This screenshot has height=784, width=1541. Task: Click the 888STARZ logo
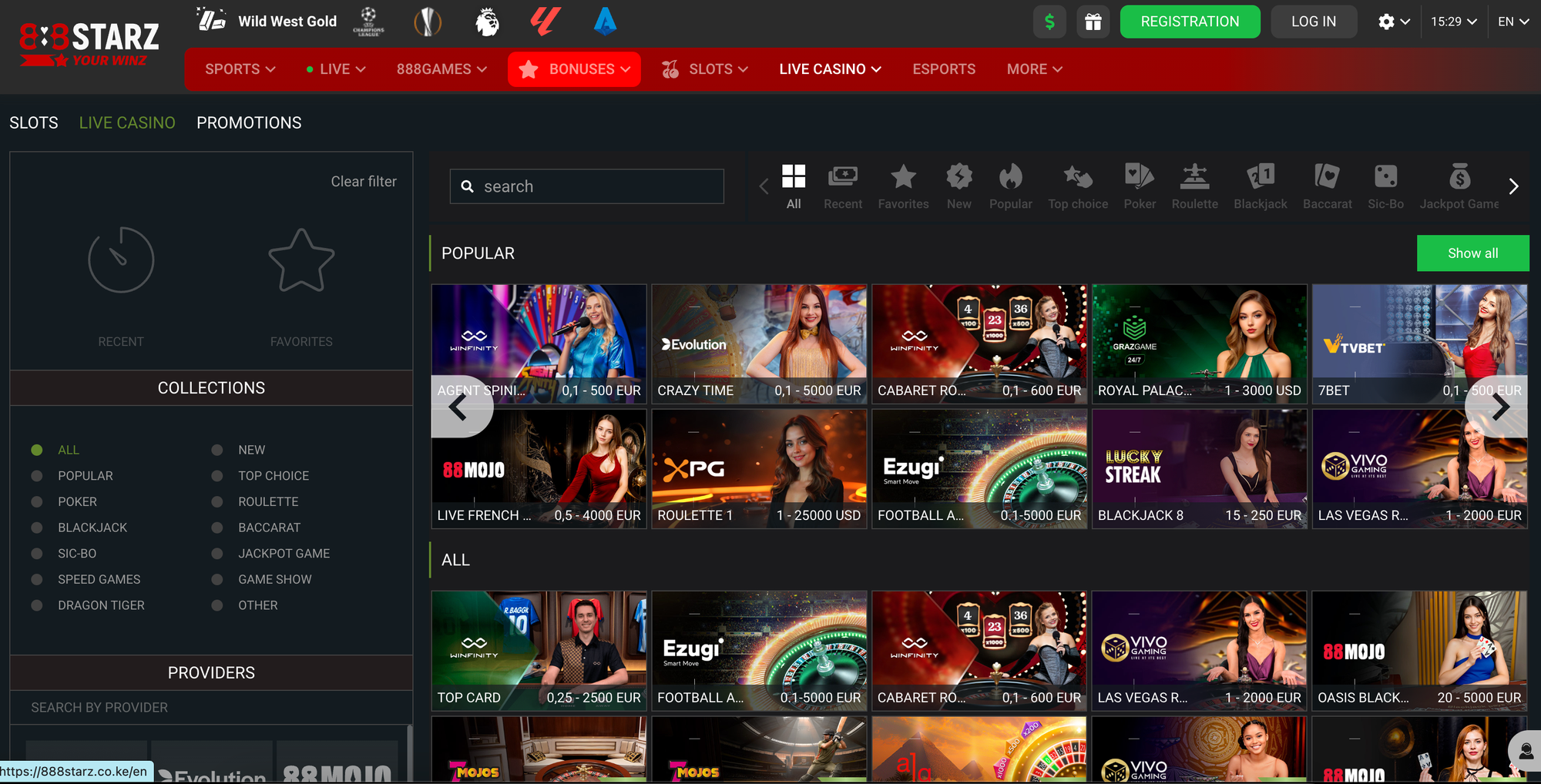coord(89,44)
